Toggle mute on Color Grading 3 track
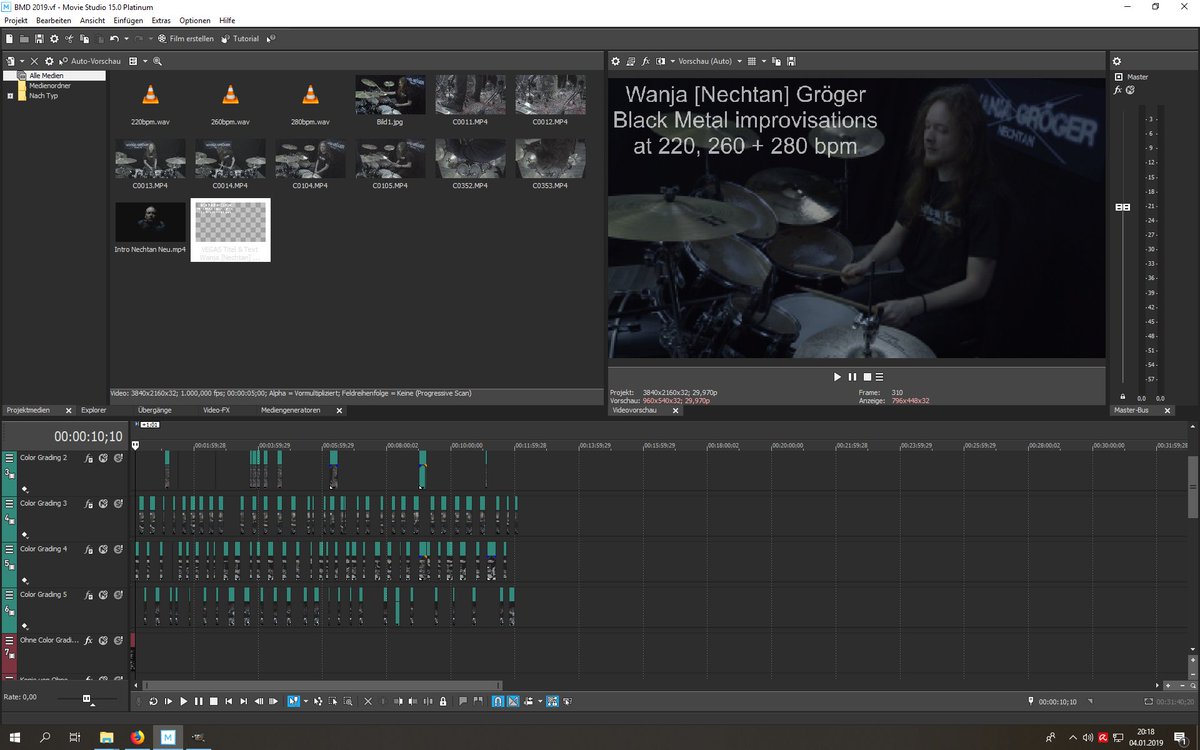Image resolution: width=1200 pixels, height=750 pixels. pos(103,504)
